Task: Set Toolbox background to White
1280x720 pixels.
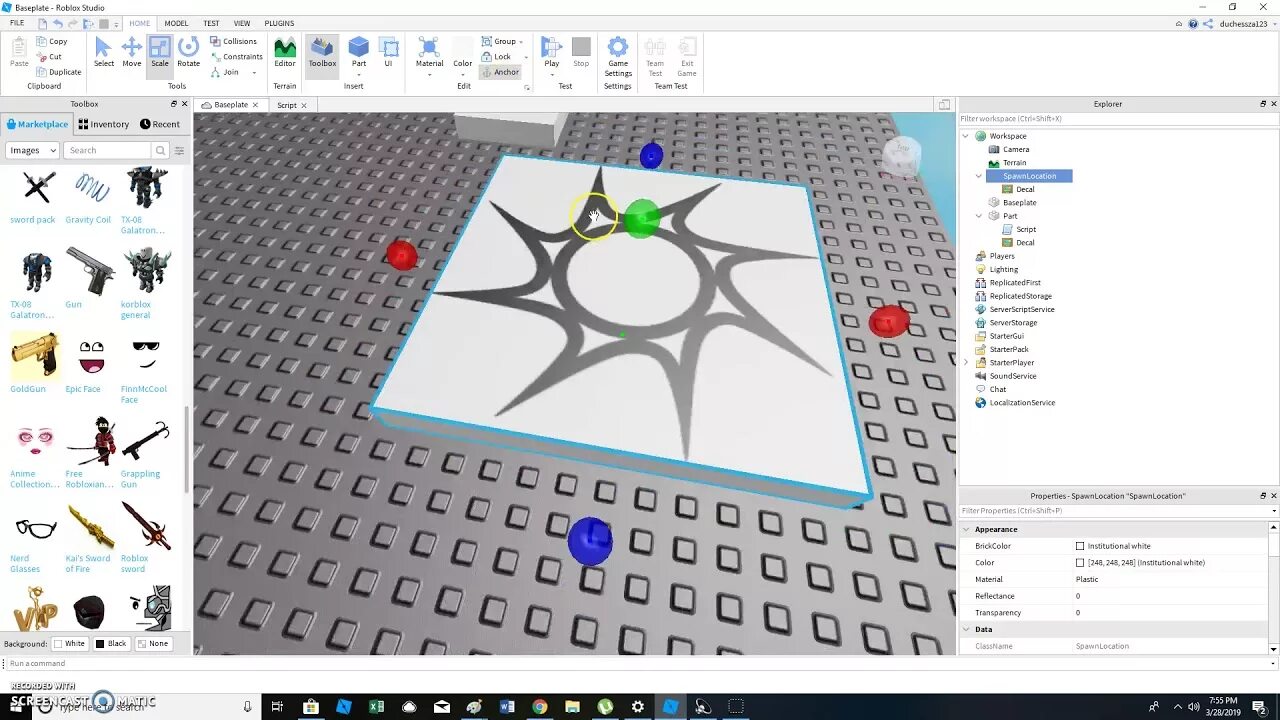Action: 70,643
